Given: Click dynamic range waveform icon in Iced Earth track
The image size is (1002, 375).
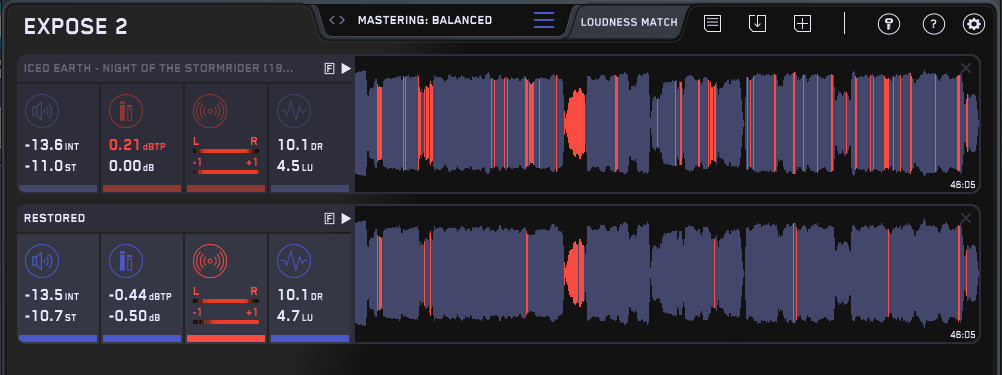Looking at the screenshot, I should pyautogui.click(x=294, y=112).
